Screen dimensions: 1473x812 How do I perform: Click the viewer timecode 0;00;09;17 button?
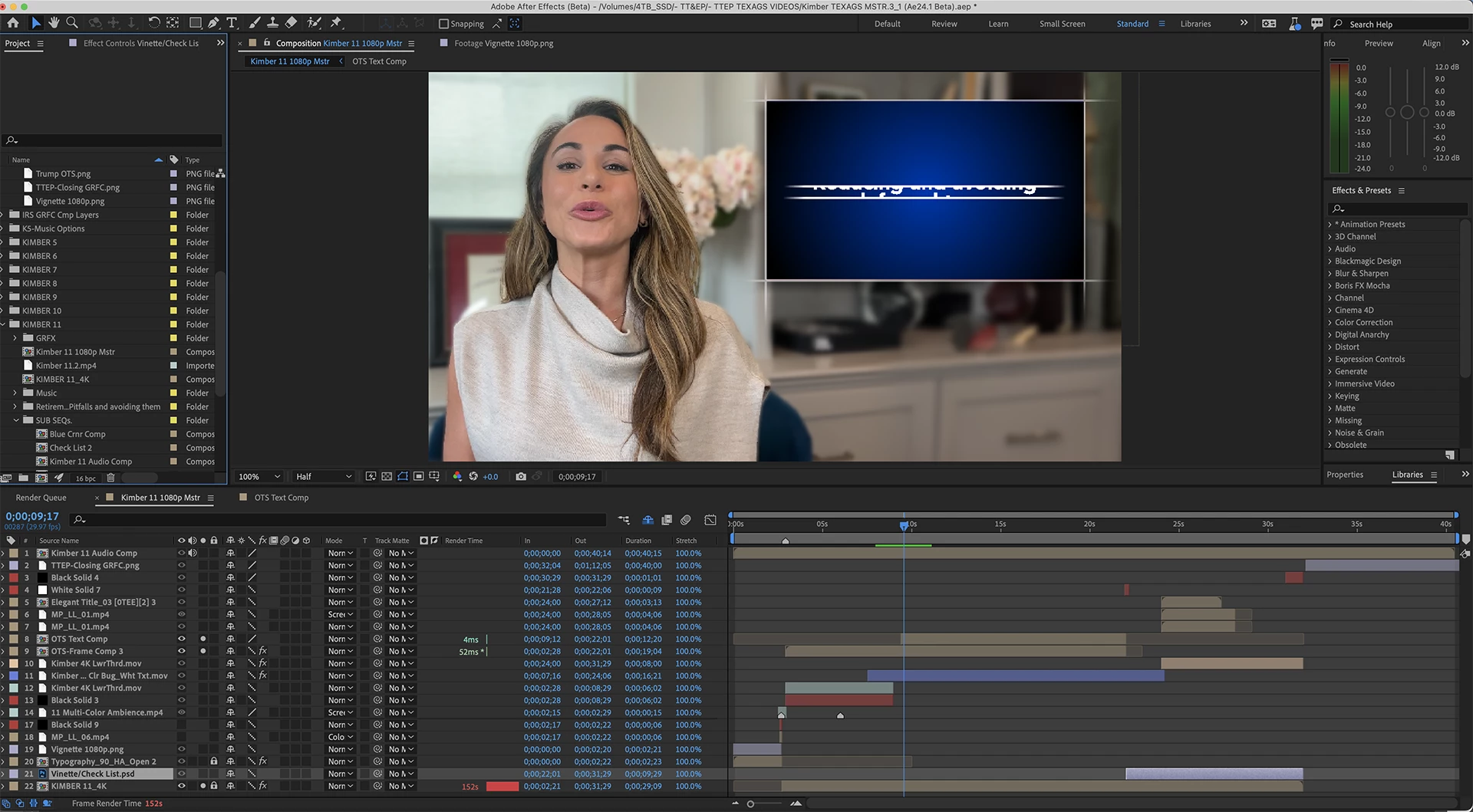click(577, 476)
